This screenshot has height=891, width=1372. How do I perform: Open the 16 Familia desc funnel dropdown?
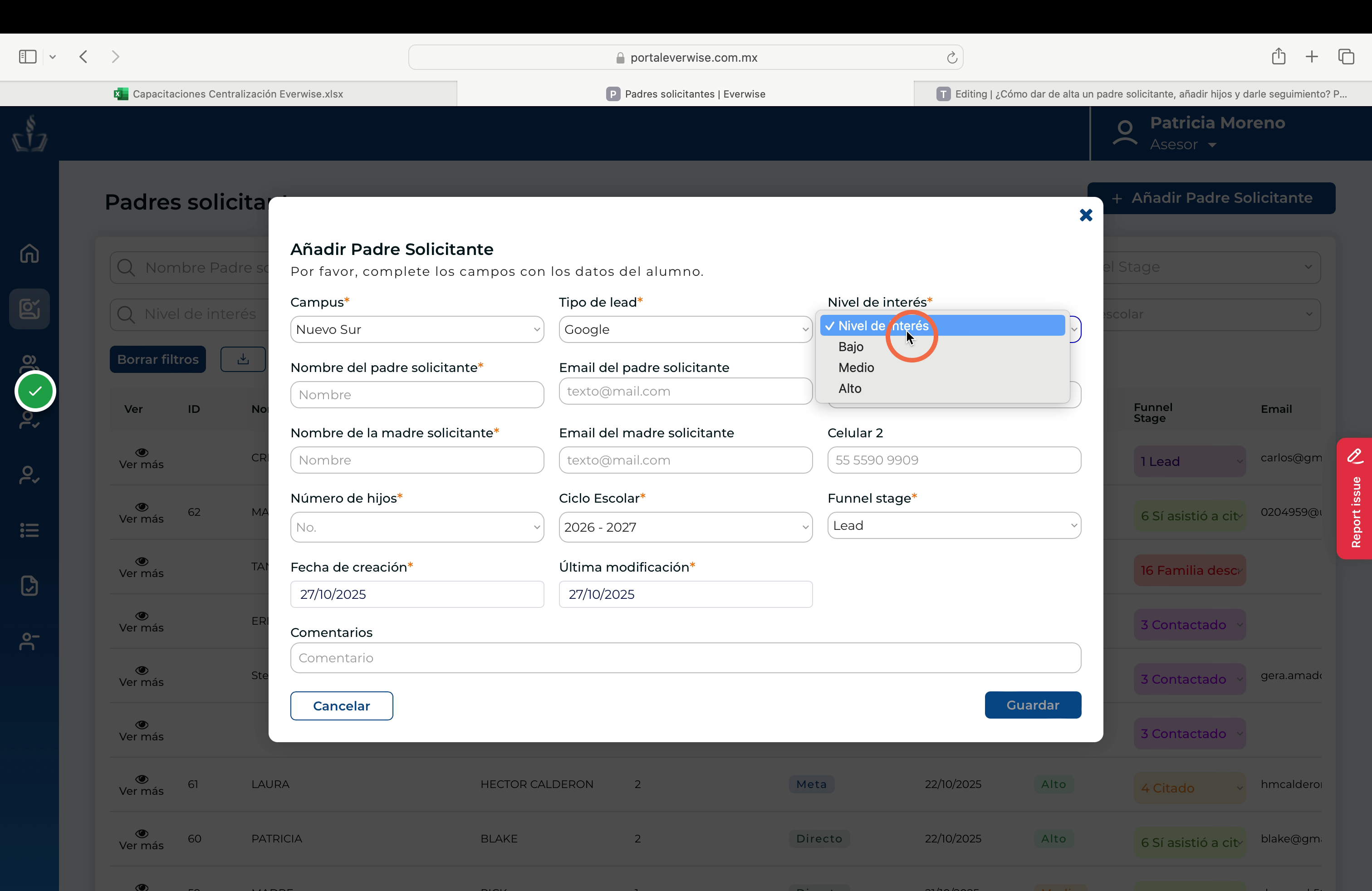click(1190, 570)
